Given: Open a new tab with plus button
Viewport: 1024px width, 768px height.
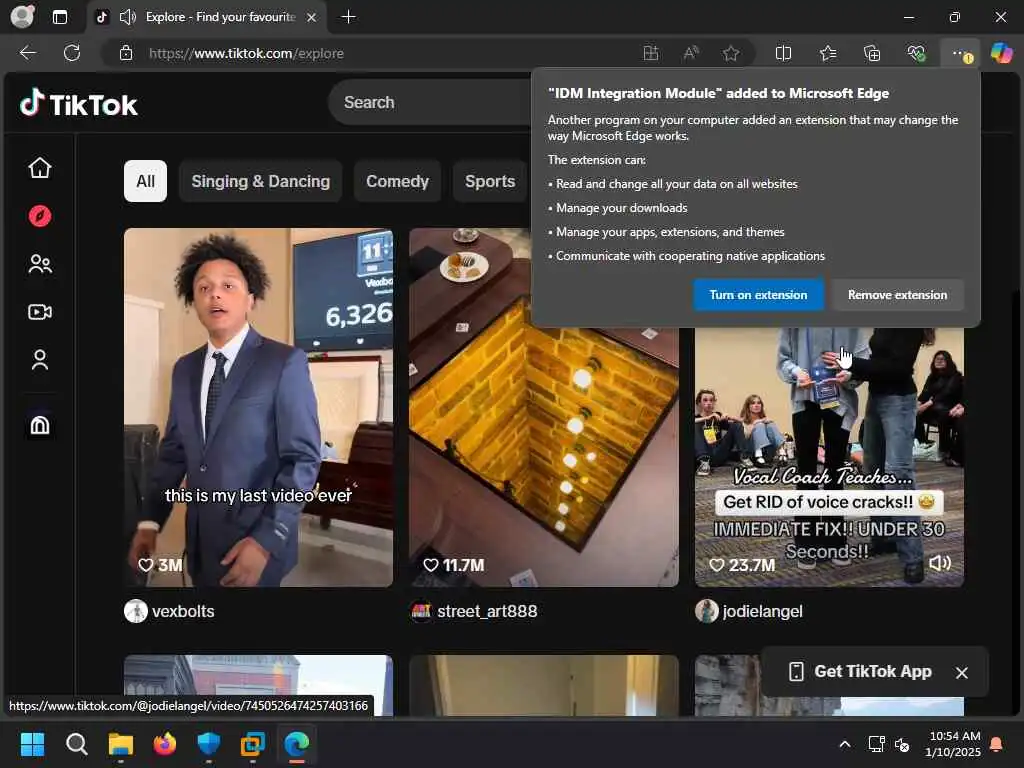Looking at the screenshot, I should click(x=349, y=17).
